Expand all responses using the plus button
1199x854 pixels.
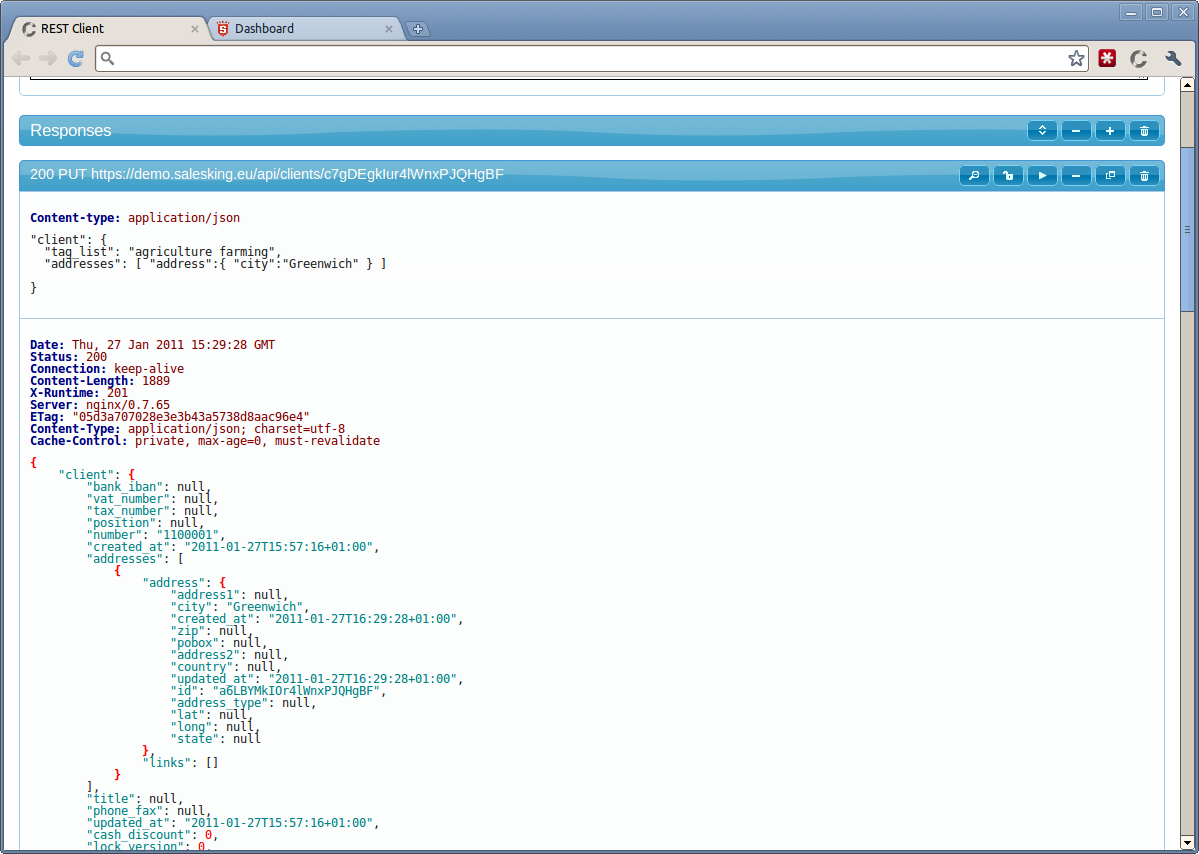tap(1110, 131)
